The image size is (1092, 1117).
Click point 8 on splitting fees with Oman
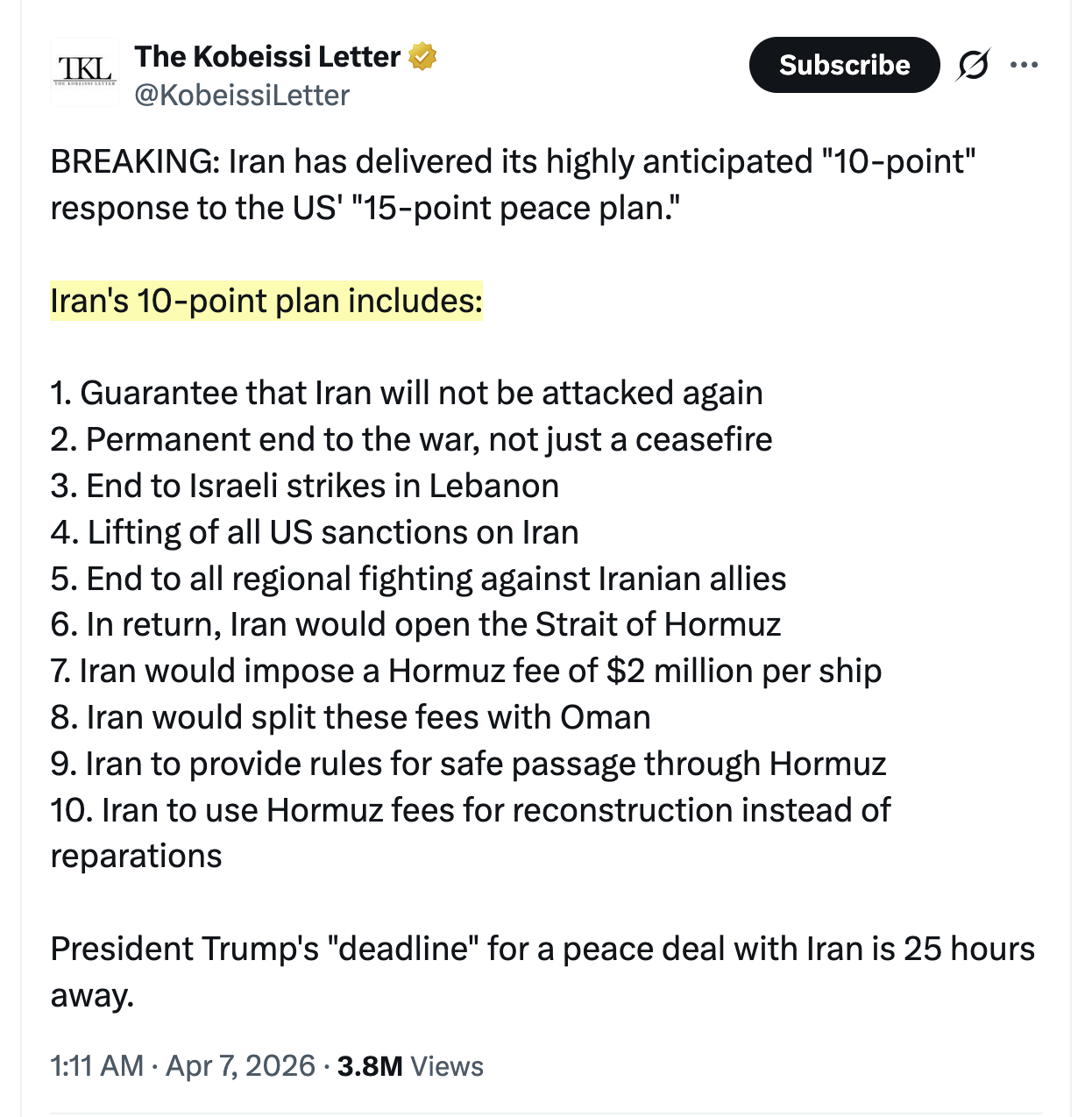pos(351,717)
